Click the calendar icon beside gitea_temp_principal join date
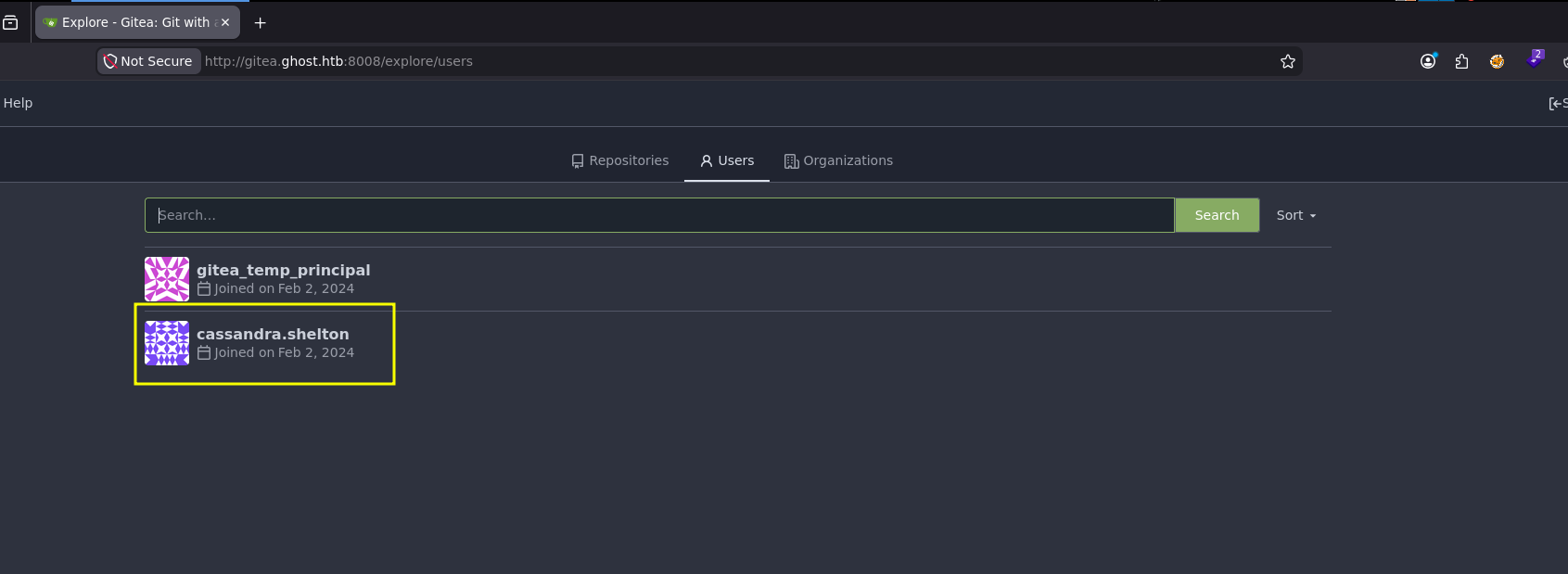 tap(204, 288)
